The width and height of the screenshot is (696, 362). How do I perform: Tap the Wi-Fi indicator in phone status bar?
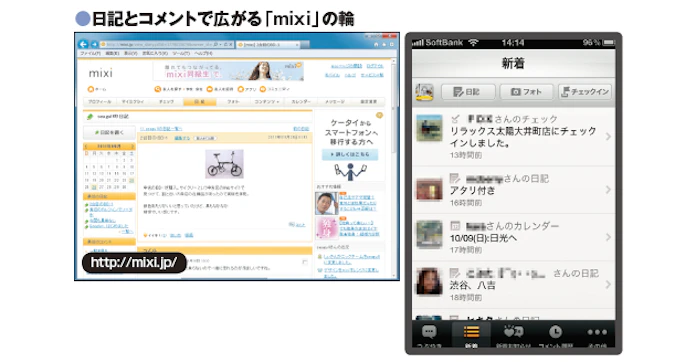pyautogui.click(x=473, y=43)
